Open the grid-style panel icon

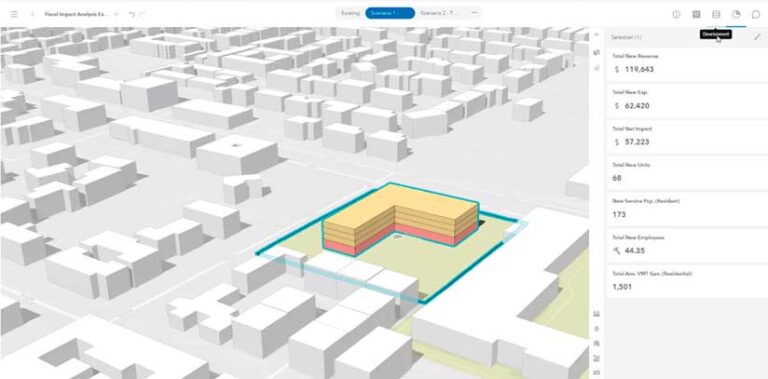pos(696,14)
